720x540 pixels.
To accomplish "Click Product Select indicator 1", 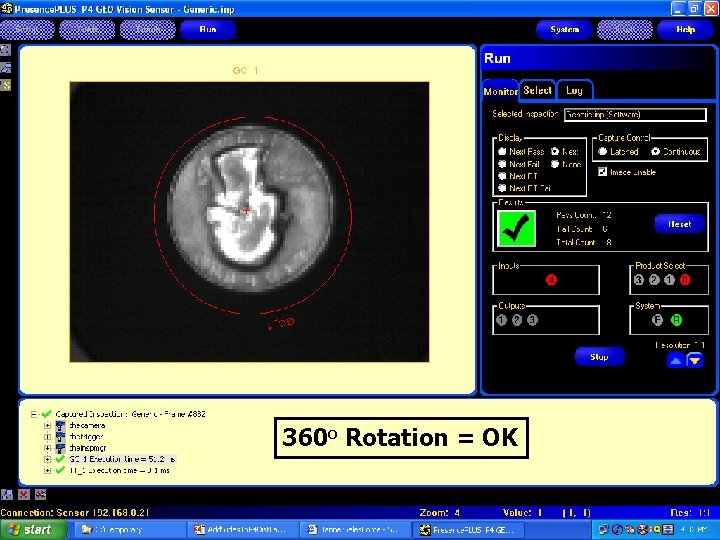I will coord(669,280).
